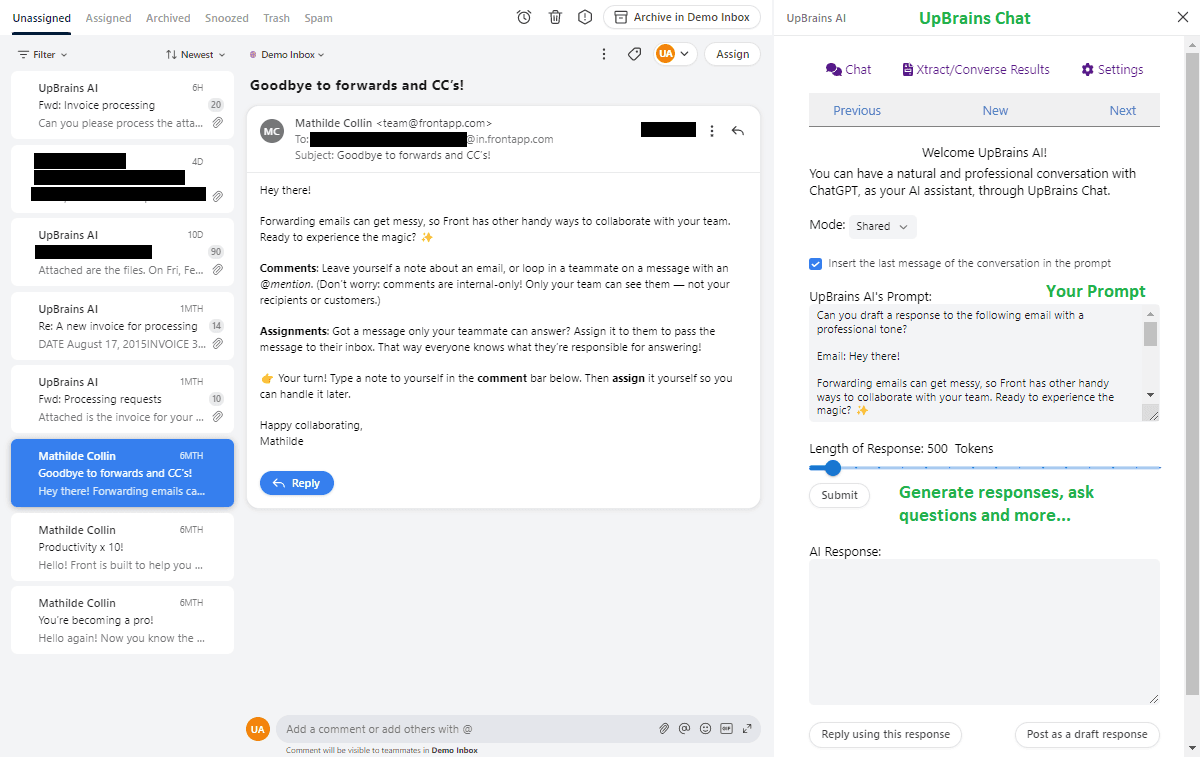Open emoji picker in comment bar
The image size is (1200, 759).
(x=706, y=729)
